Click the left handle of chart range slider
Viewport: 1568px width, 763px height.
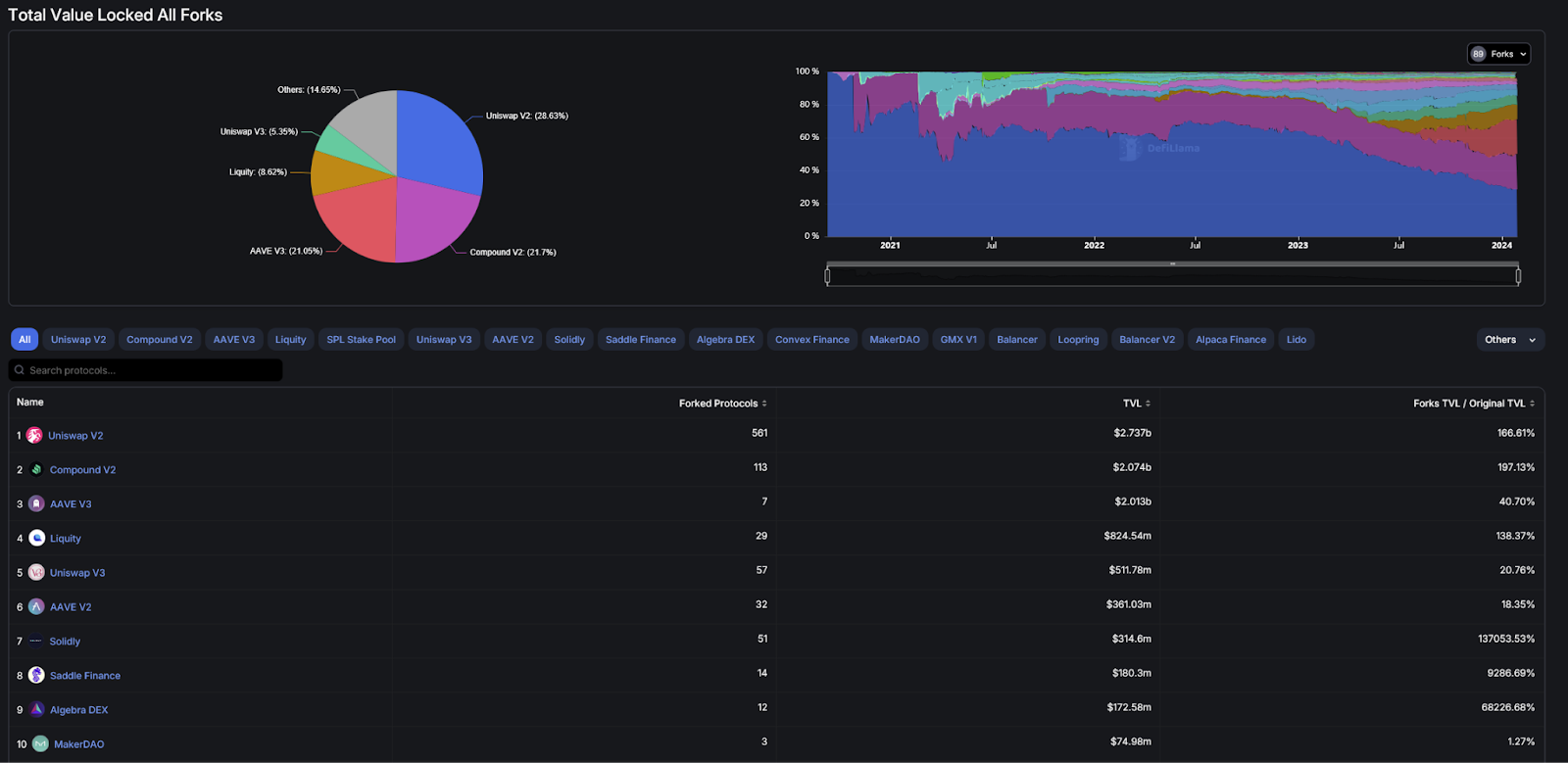(828, 276)
